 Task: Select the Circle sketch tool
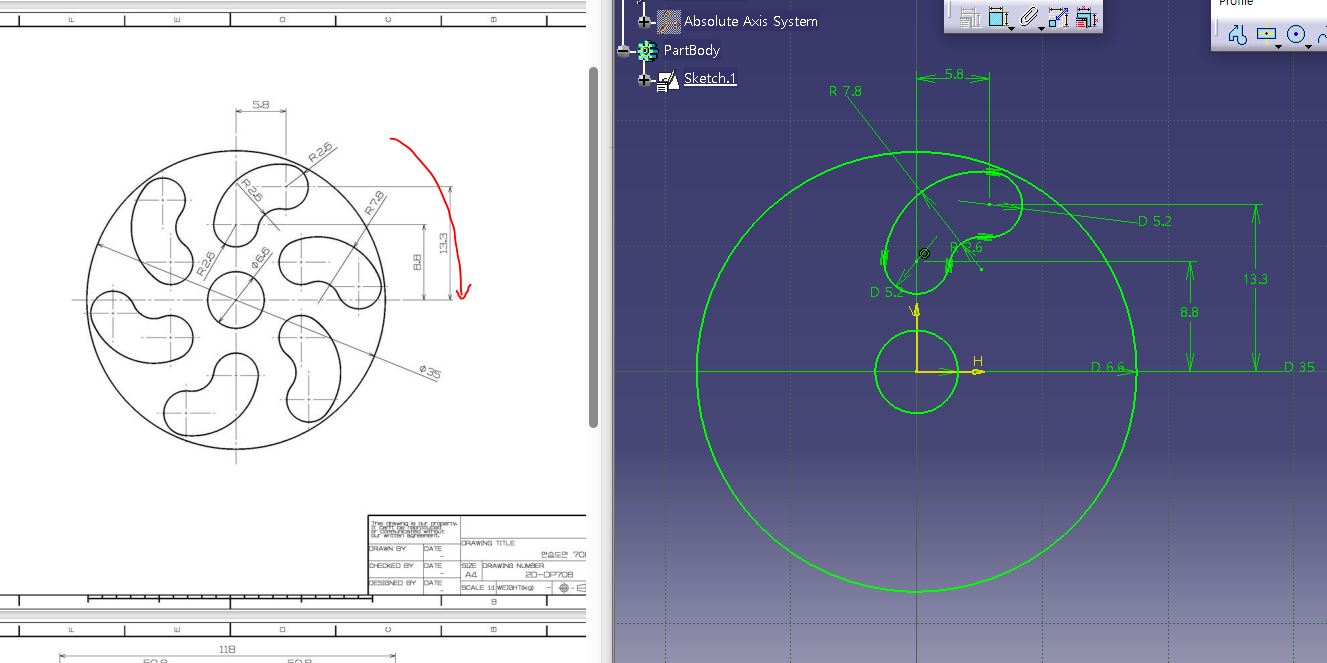coord(1296,34)
